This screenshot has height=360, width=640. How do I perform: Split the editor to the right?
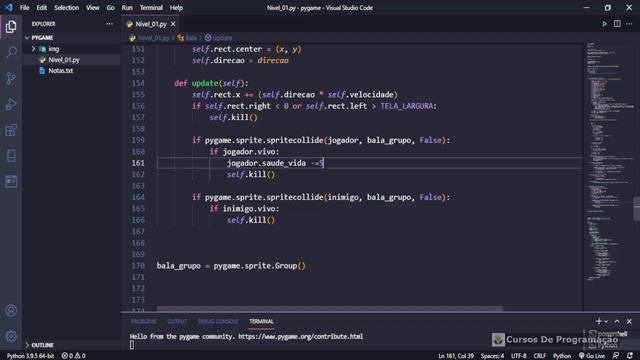617,24
